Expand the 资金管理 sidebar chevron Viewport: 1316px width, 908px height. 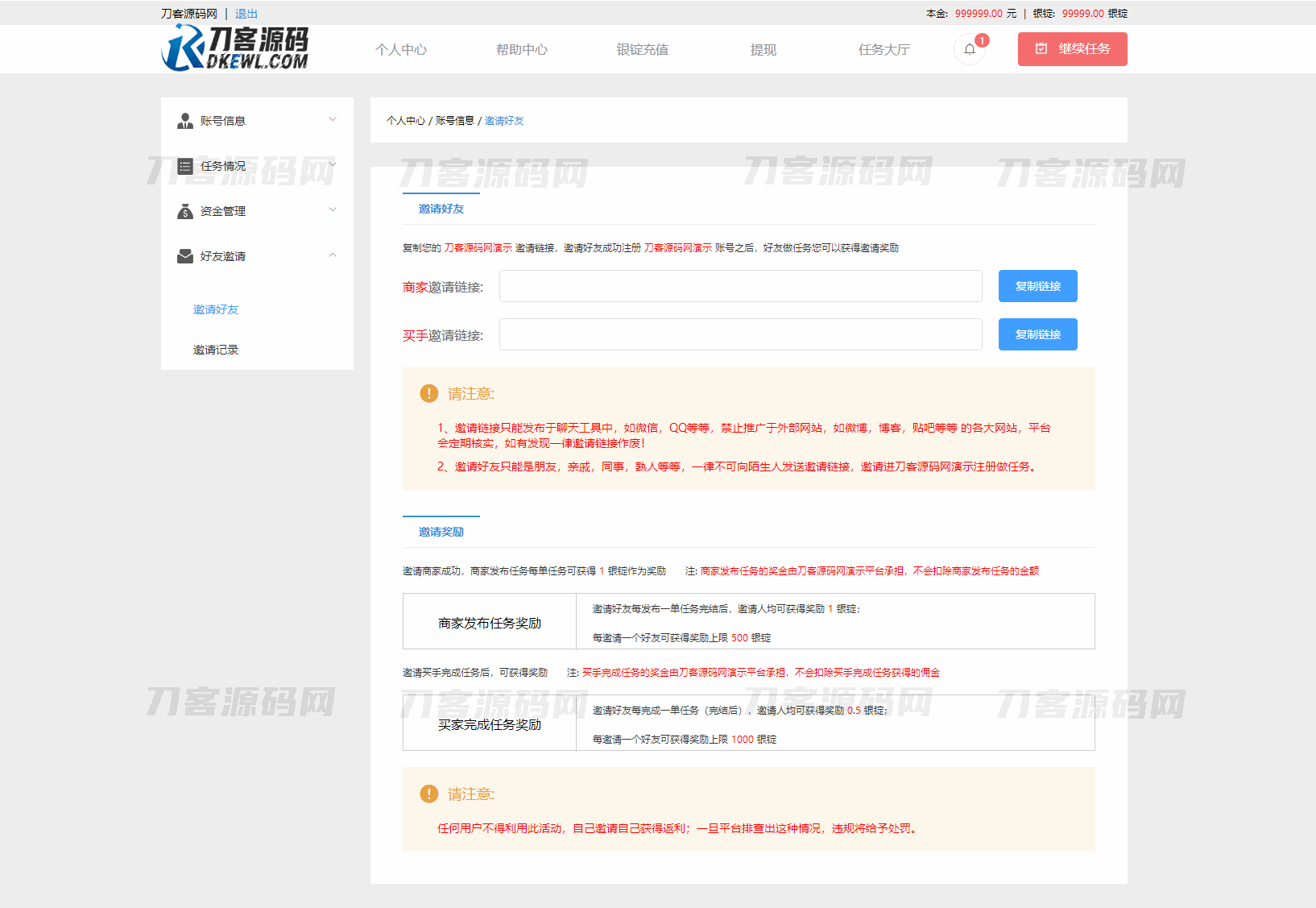coord(333,210)
